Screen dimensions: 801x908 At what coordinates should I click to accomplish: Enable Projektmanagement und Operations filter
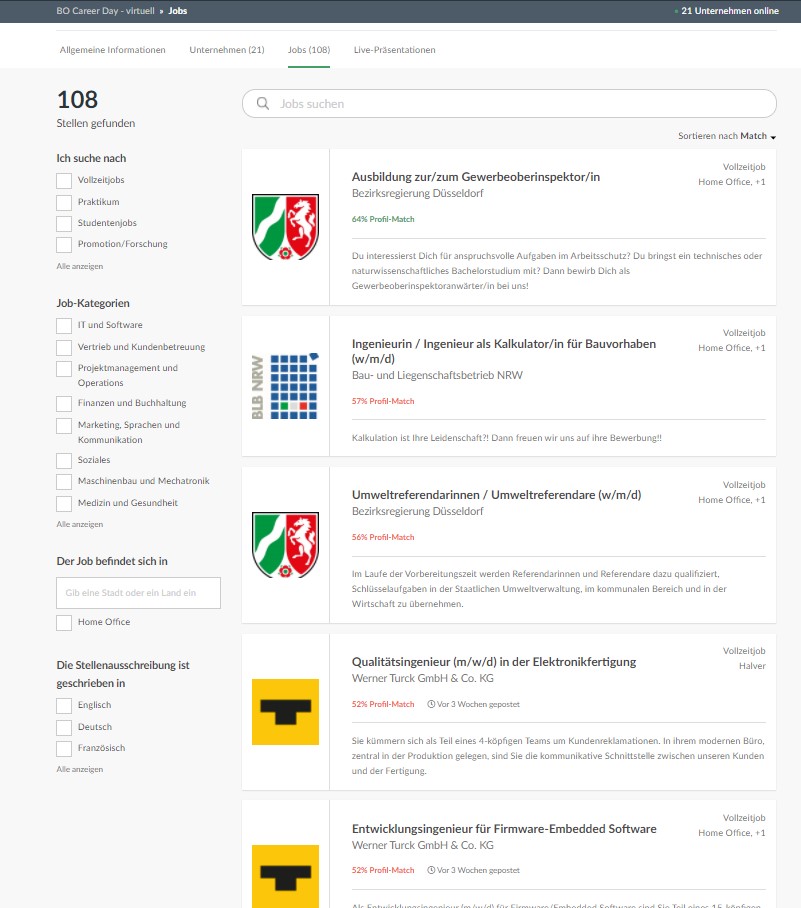point(64,369)
